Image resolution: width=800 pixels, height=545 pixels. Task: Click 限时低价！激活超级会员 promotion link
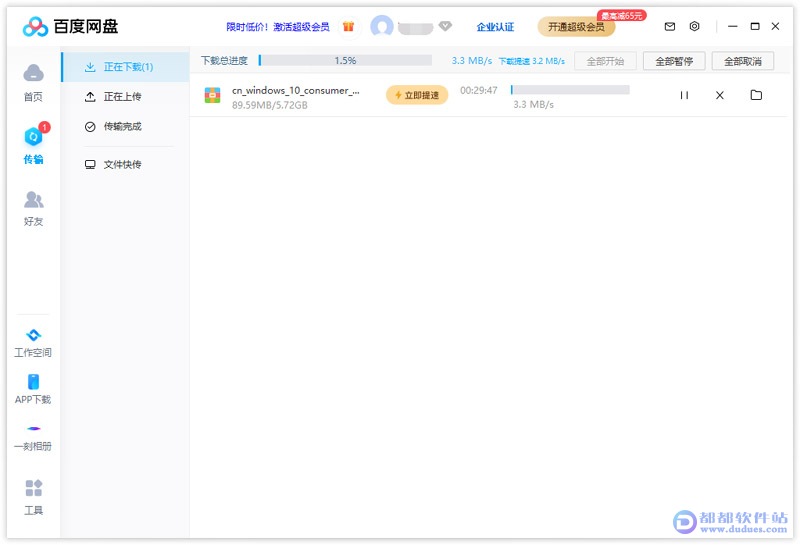(x=278, y=27)
